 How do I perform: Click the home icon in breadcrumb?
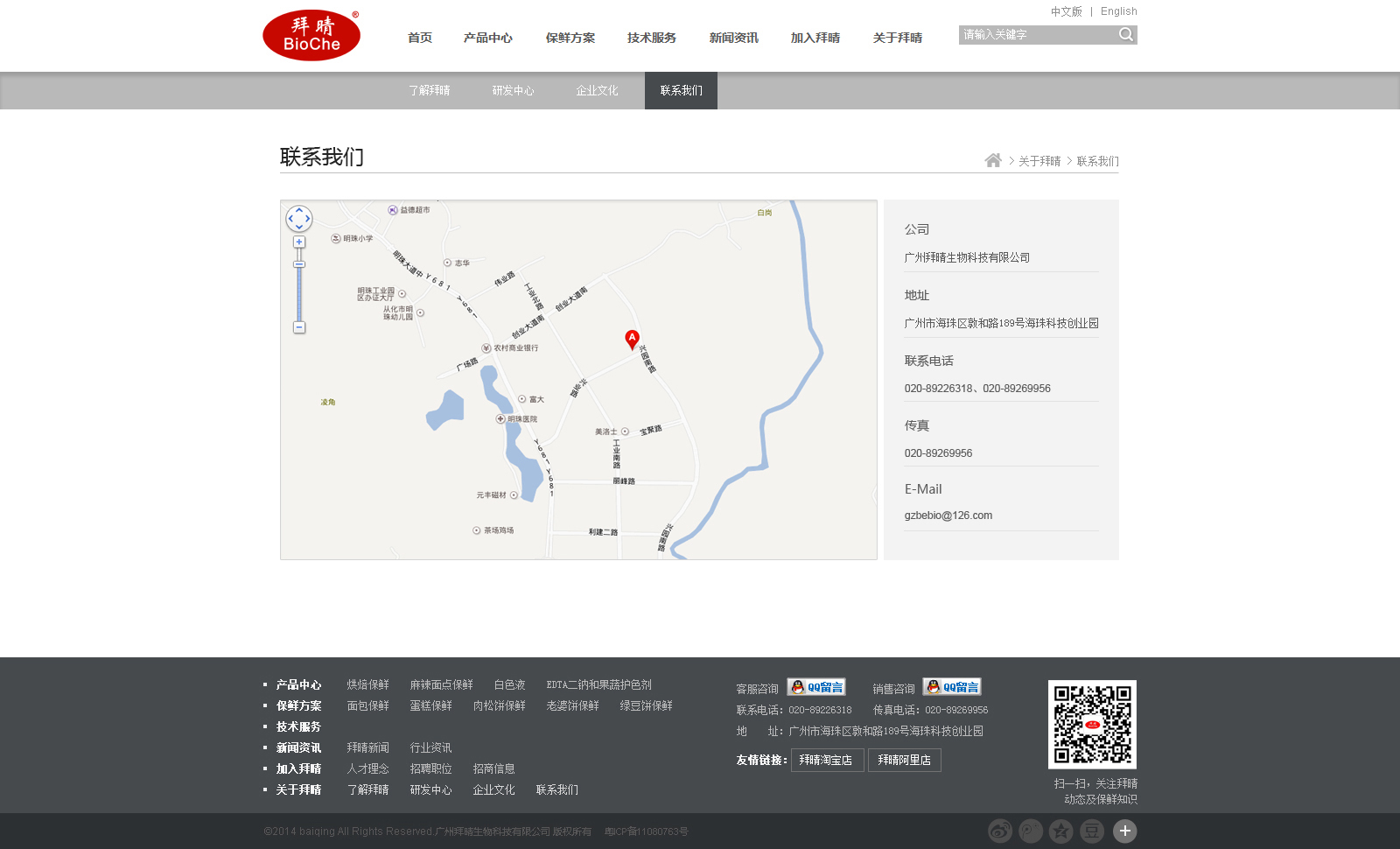(993, 160)
